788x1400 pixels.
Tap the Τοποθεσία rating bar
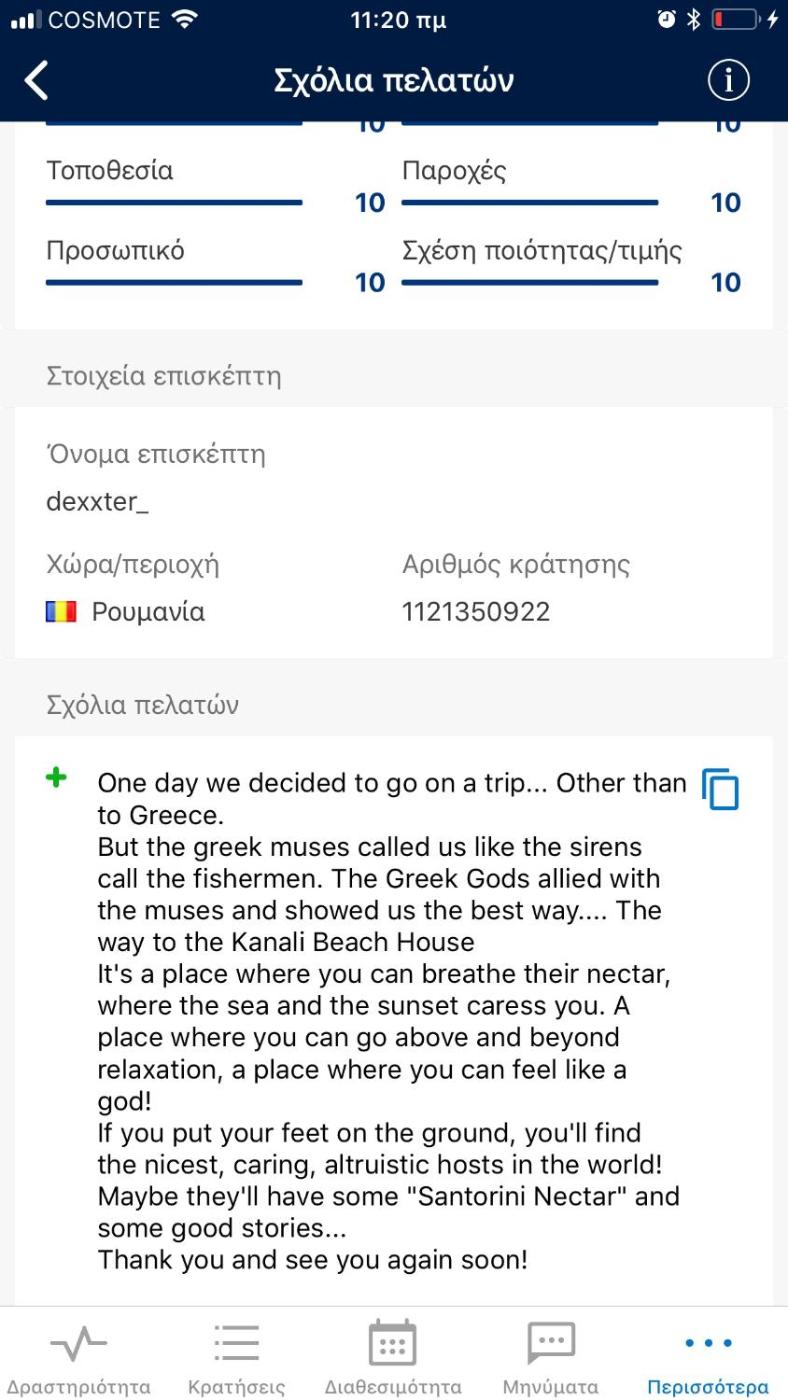(174, 202)
